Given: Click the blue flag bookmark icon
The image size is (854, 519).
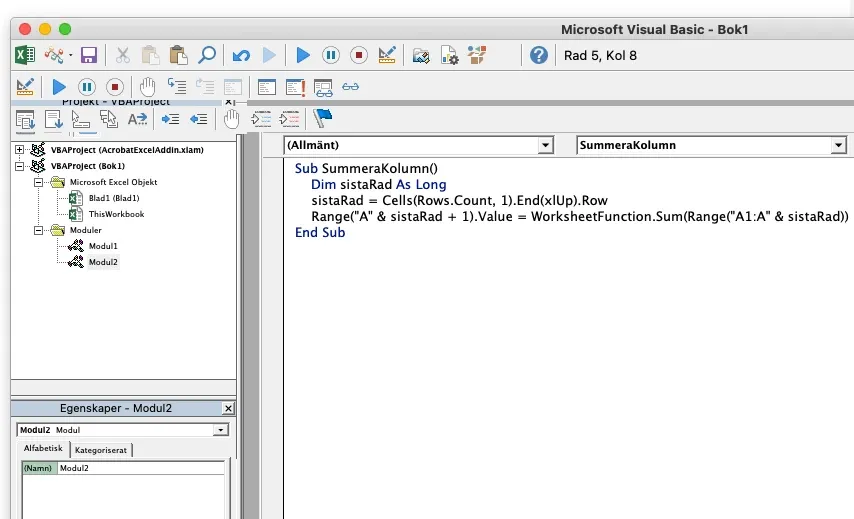Looking at the screenshot, I should (x=322, y=119).
